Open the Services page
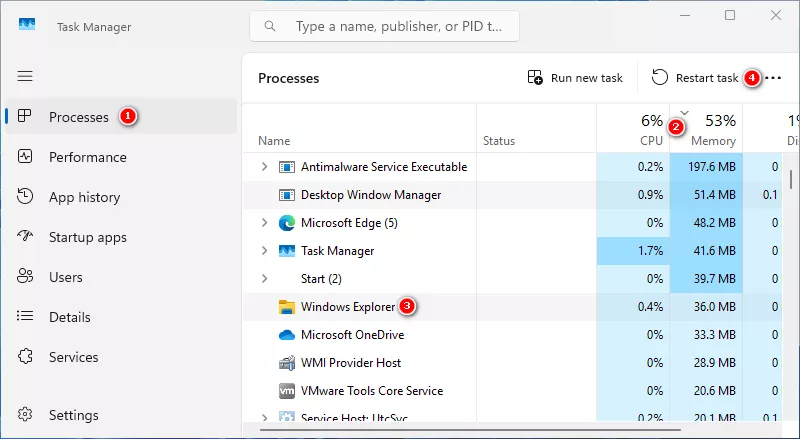800x439 pixels. 121,357
